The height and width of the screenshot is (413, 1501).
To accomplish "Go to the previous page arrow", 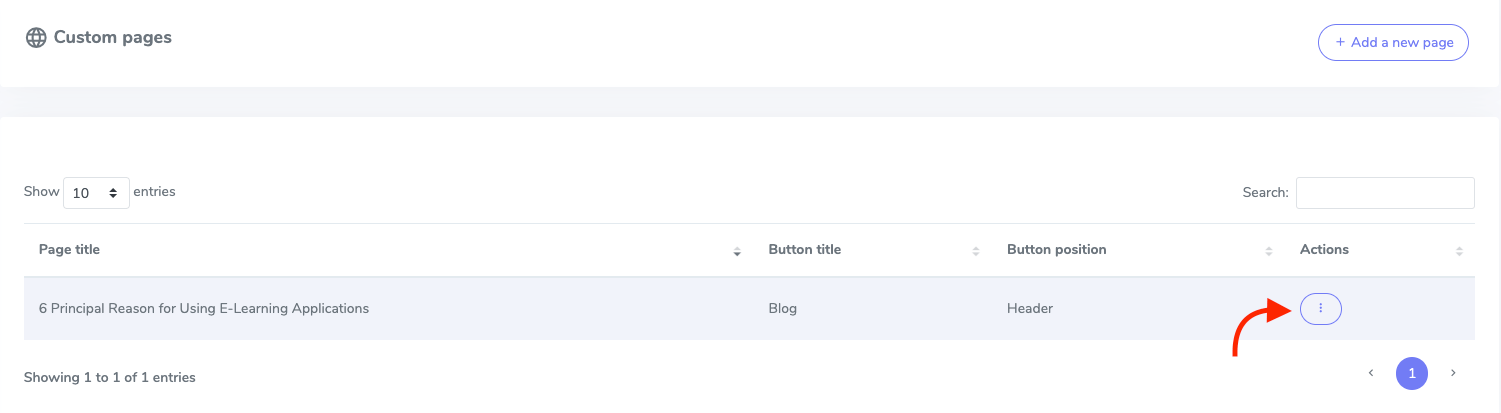I will pyautogui.click(x=1370, y=373).
